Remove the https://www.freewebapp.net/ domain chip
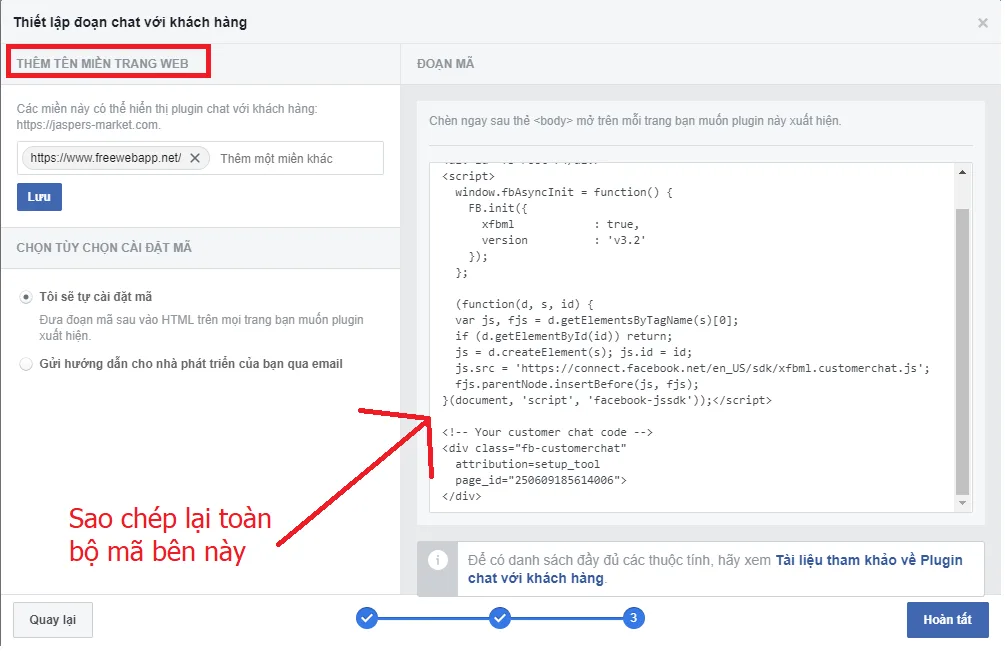Viewport: 1005px width, 660px height. [x=195, y=158]
